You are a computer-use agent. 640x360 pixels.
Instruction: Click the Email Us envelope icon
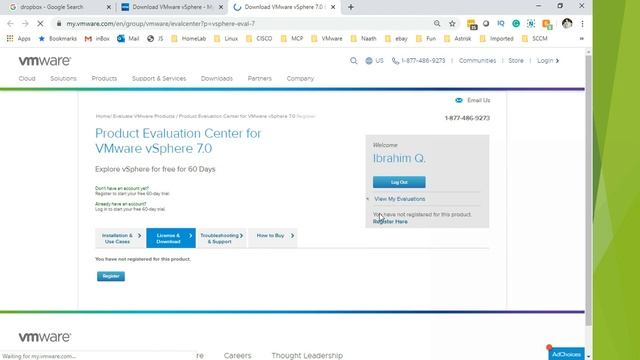459,100
